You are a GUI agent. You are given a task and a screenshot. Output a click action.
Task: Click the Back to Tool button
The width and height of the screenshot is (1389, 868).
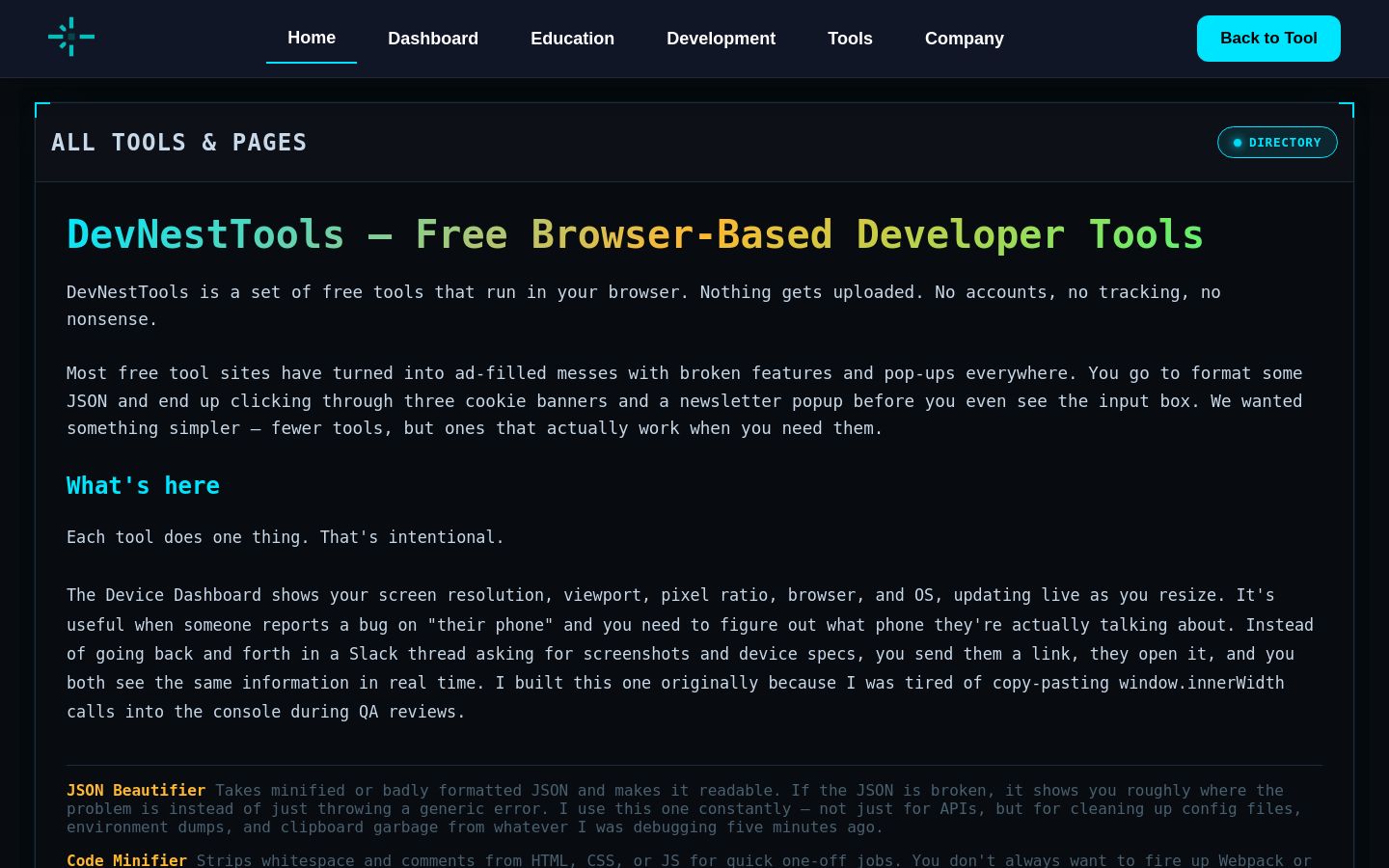(x=1268, y=39)
